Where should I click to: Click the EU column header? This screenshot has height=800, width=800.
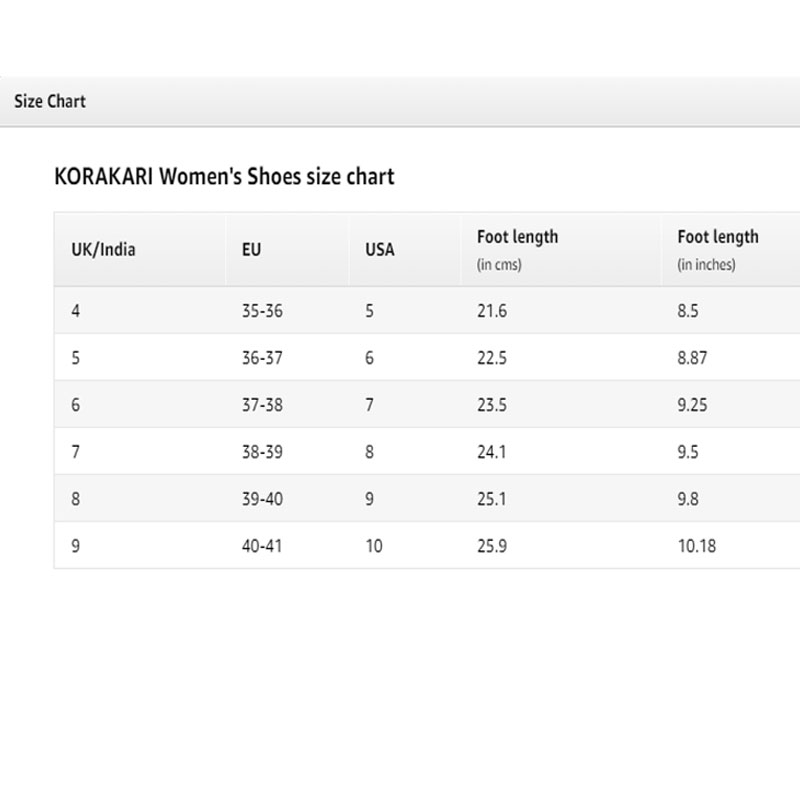coord(252,249)
